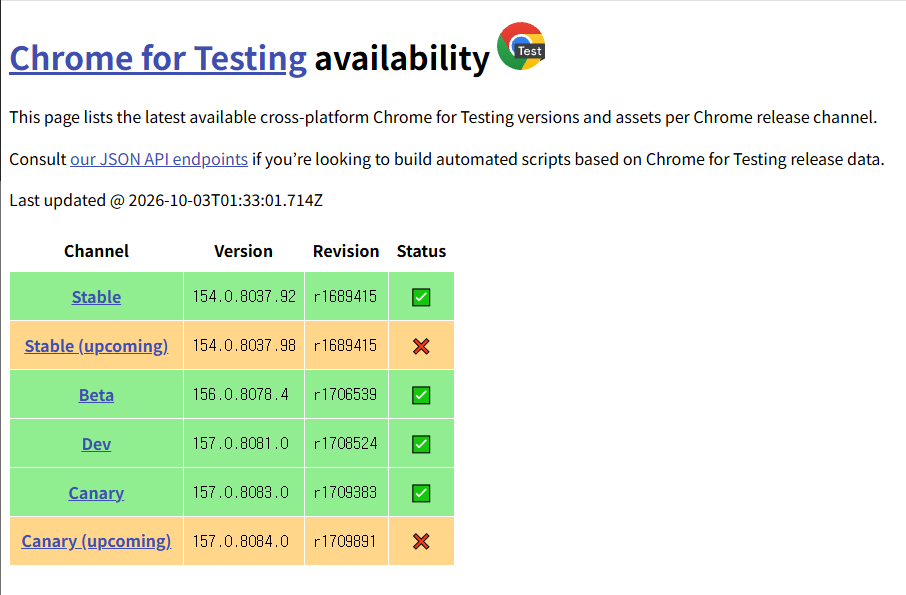Open the 'our JSON API endpoints' link
The width and height of the screenshot is (906, 595).
(x=159, y=159)
